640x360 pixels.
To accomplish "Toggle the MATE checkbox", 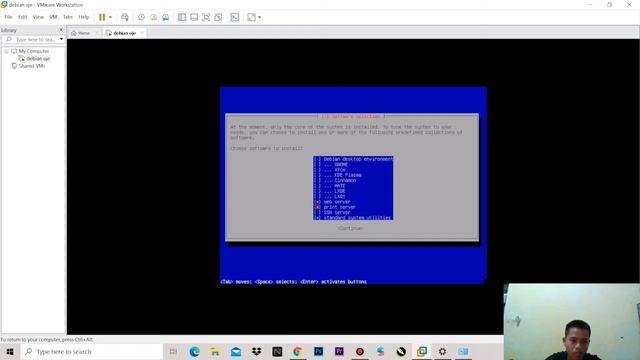I will [x=317, y=185].
